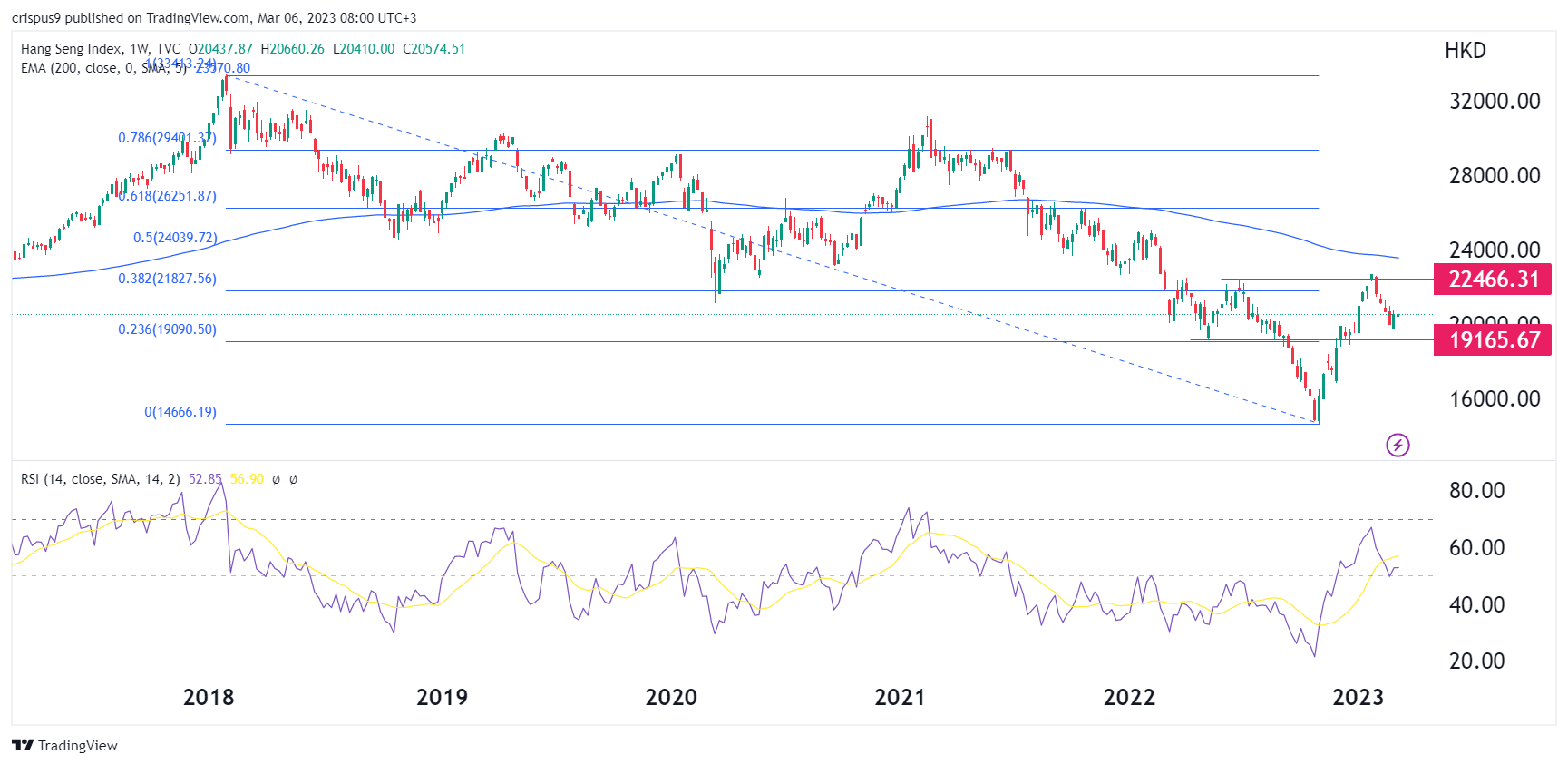Select the 0.5 Fibonacci level label
The height and width of the screenshot is (765, 1568).
click(x=175, y=238)
